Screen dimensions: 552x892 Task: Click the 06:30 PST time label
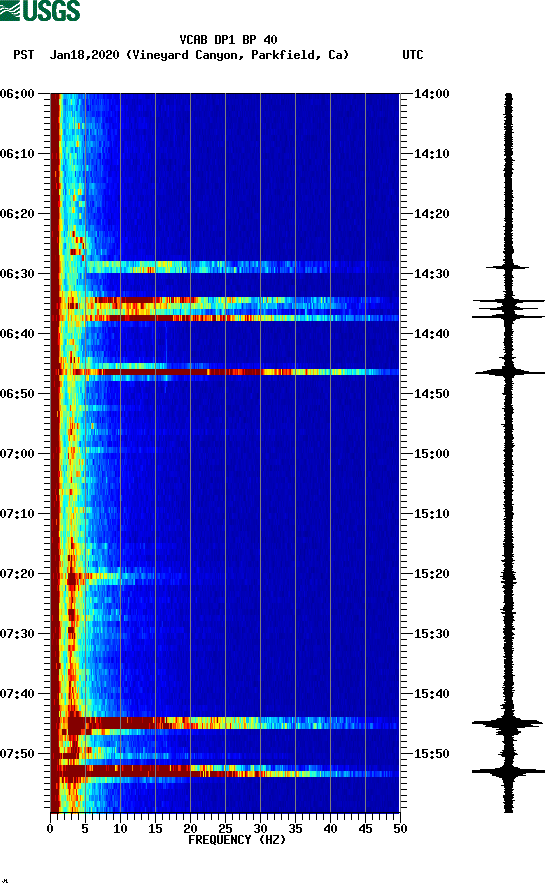17,274
